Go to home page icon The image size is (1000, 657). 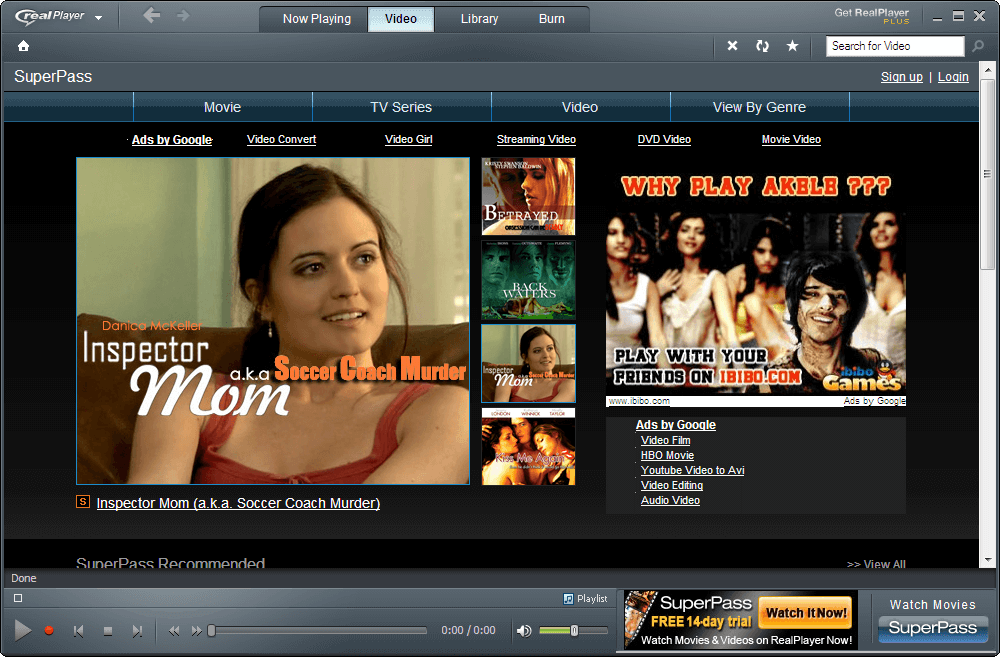point(24,46)
